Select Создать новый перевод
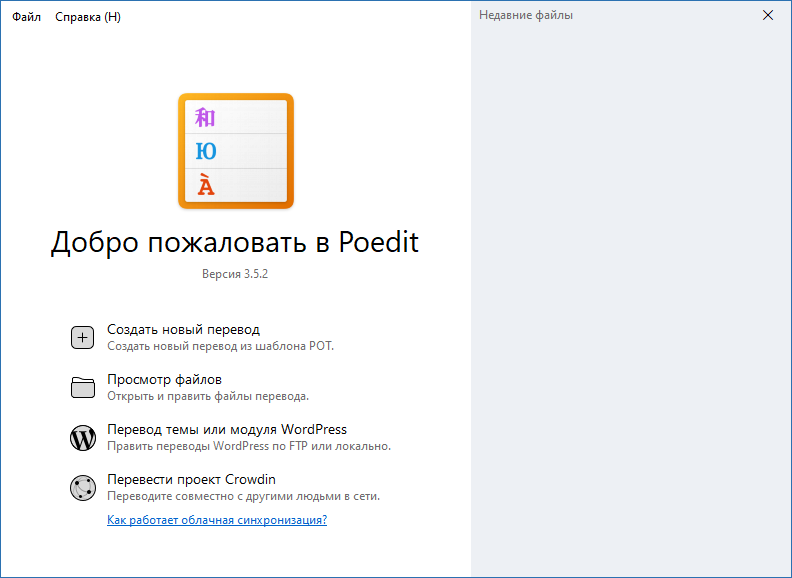 (x=183, y=329)
